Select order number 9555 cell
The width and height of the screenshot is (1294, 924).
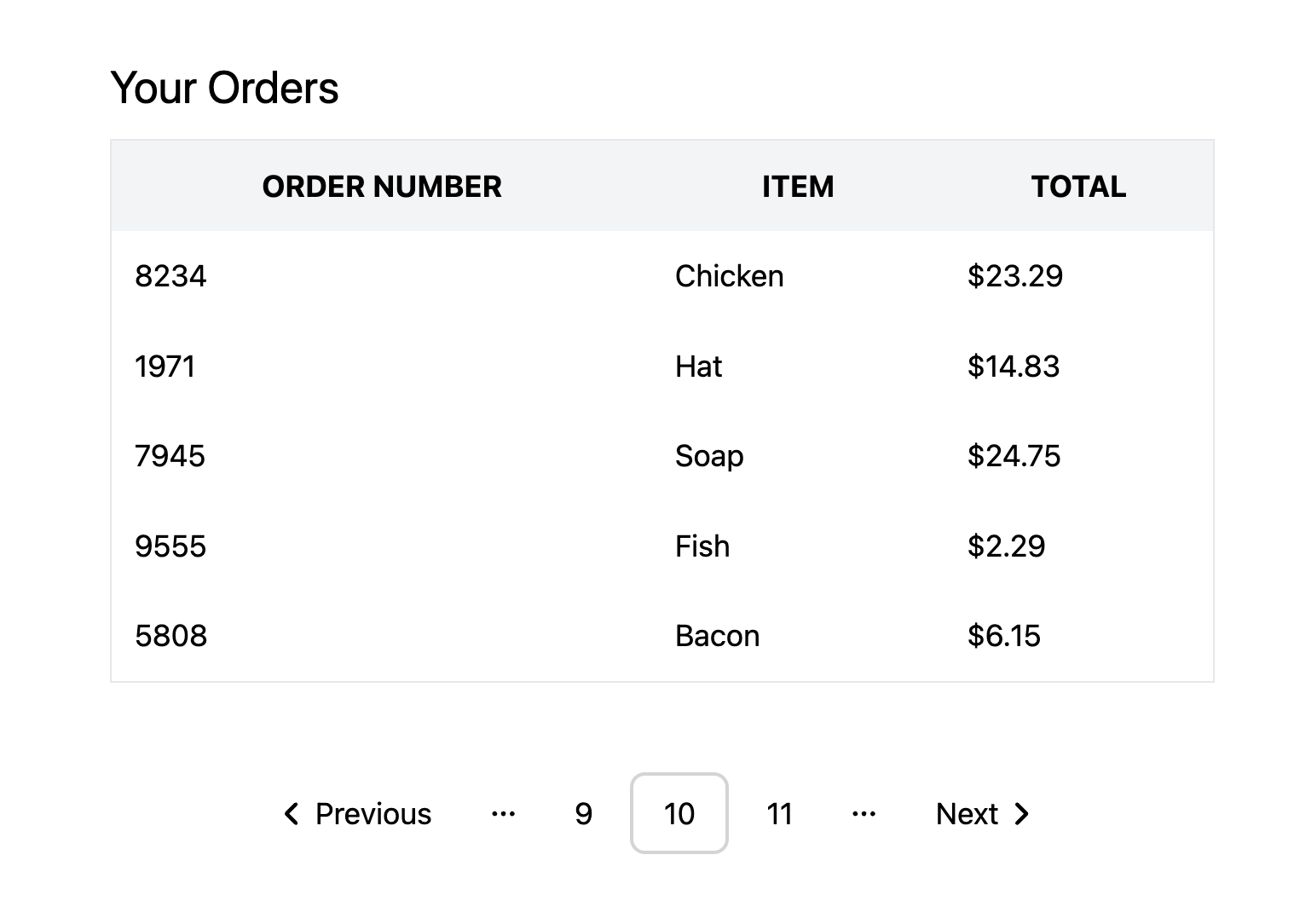click(x=170, y=546)
